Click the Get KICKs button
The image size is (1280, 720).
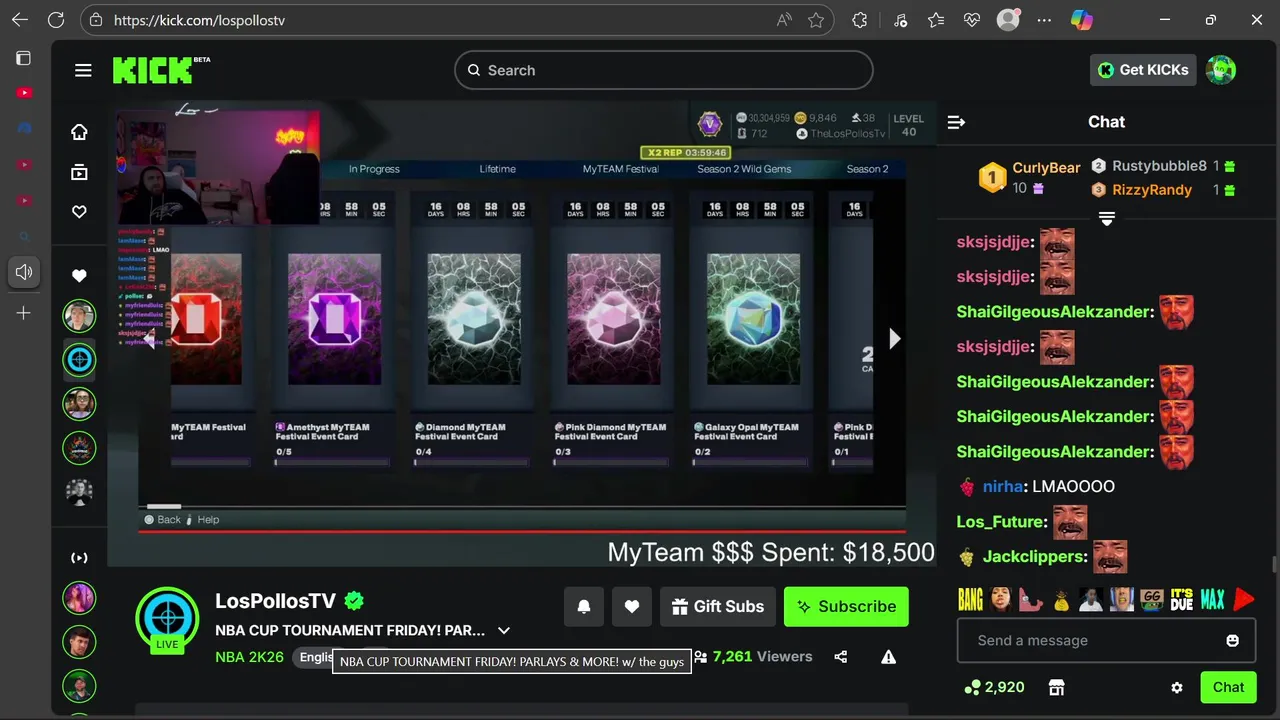[1143, 70]
